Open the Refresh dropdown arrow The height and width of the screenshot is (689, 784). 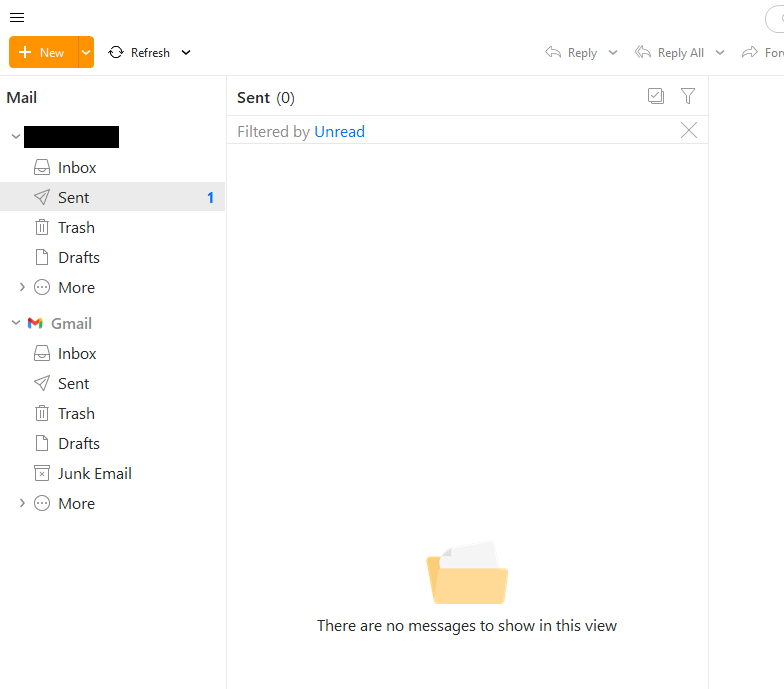[x=186, y=52]
